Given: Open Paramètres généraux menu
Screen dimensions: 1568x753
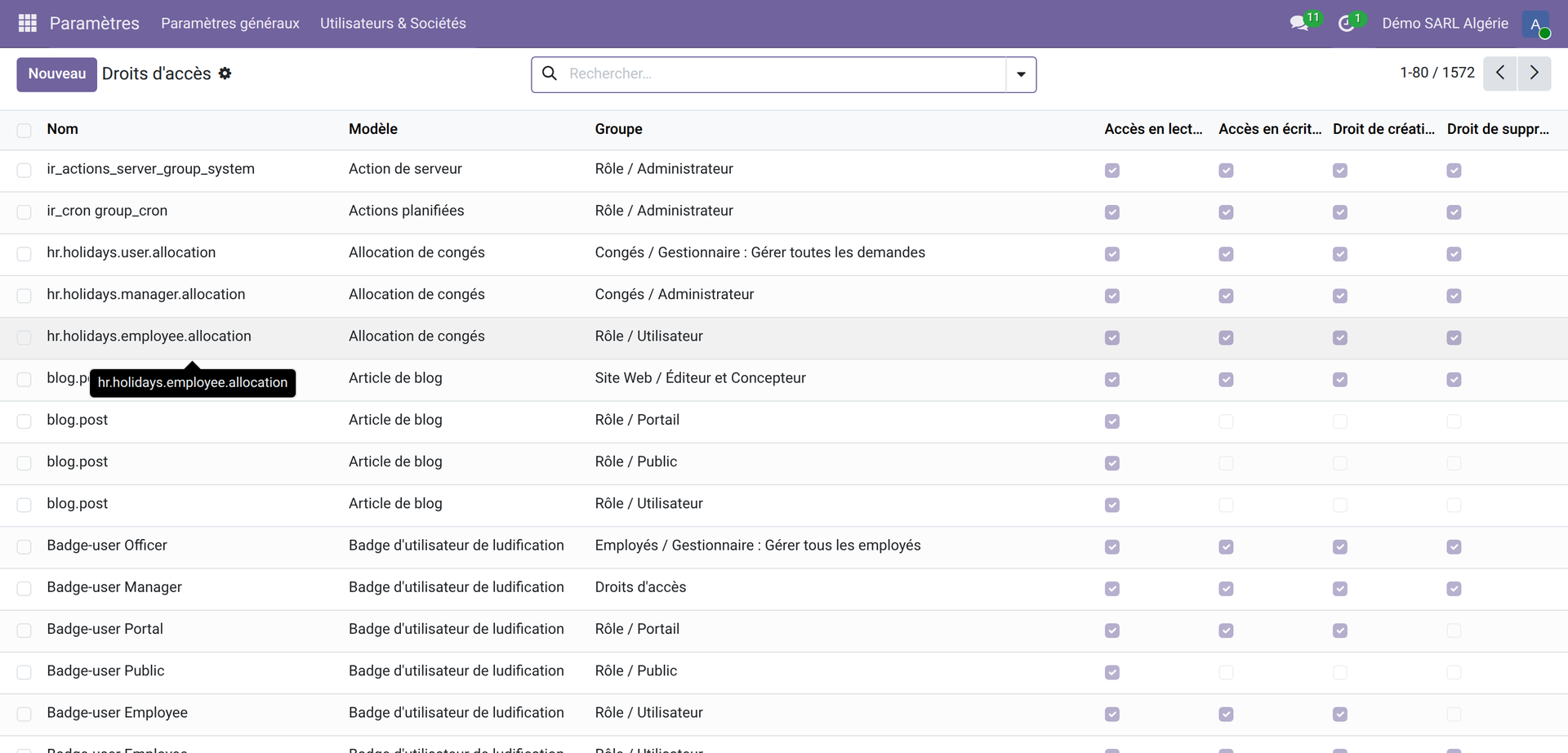Looking at the screenshot, I should tap(230, 24).
